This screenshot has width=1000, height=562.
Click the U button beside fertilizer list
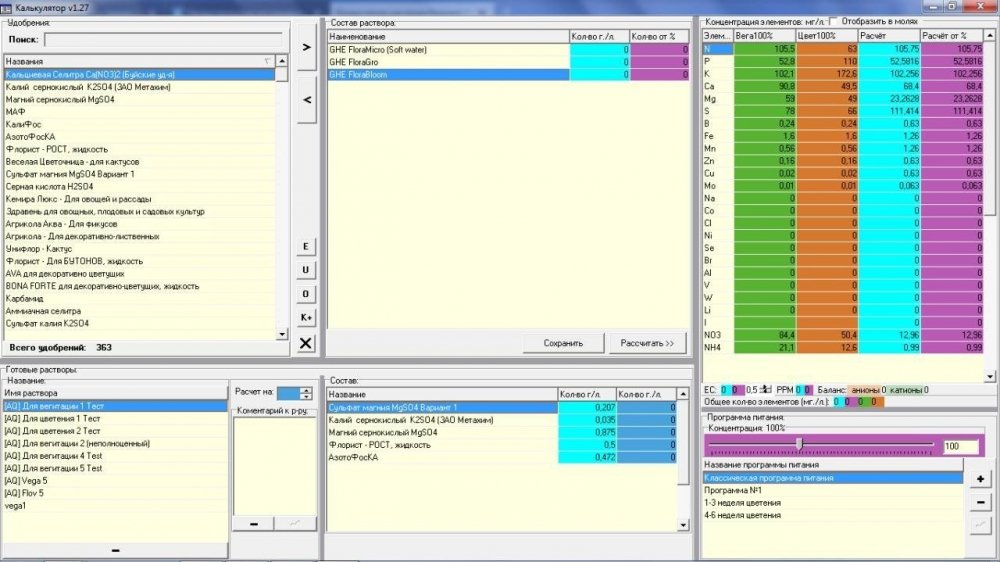(305, 270)
